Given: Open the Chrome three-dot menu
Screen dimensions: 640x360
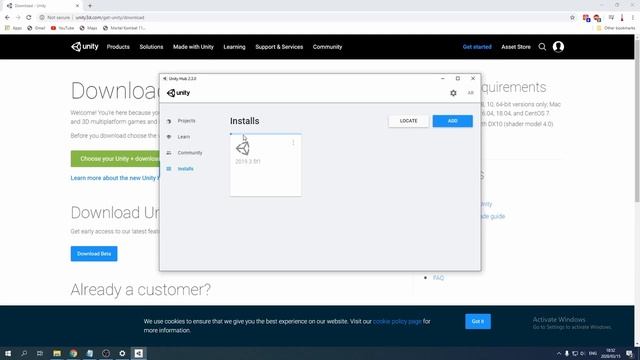Looking at the screenshot, I should click(633, 18).
